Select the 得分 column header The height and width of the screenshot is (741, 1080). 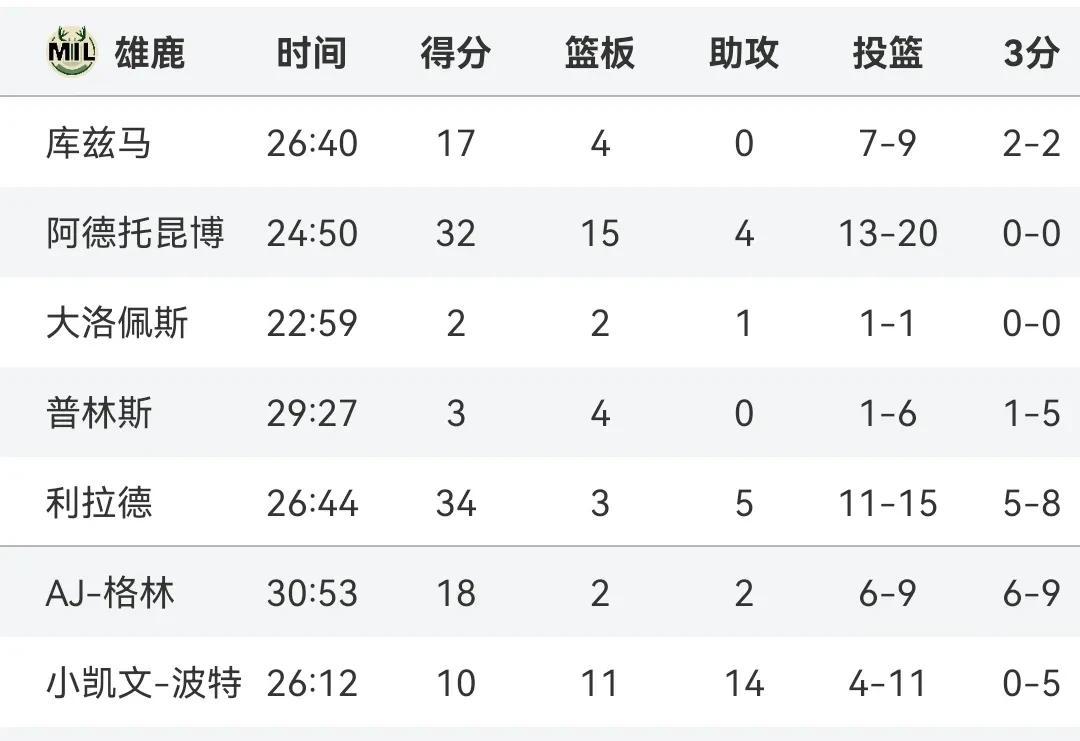pyautogui.click(x=455, y=53)
